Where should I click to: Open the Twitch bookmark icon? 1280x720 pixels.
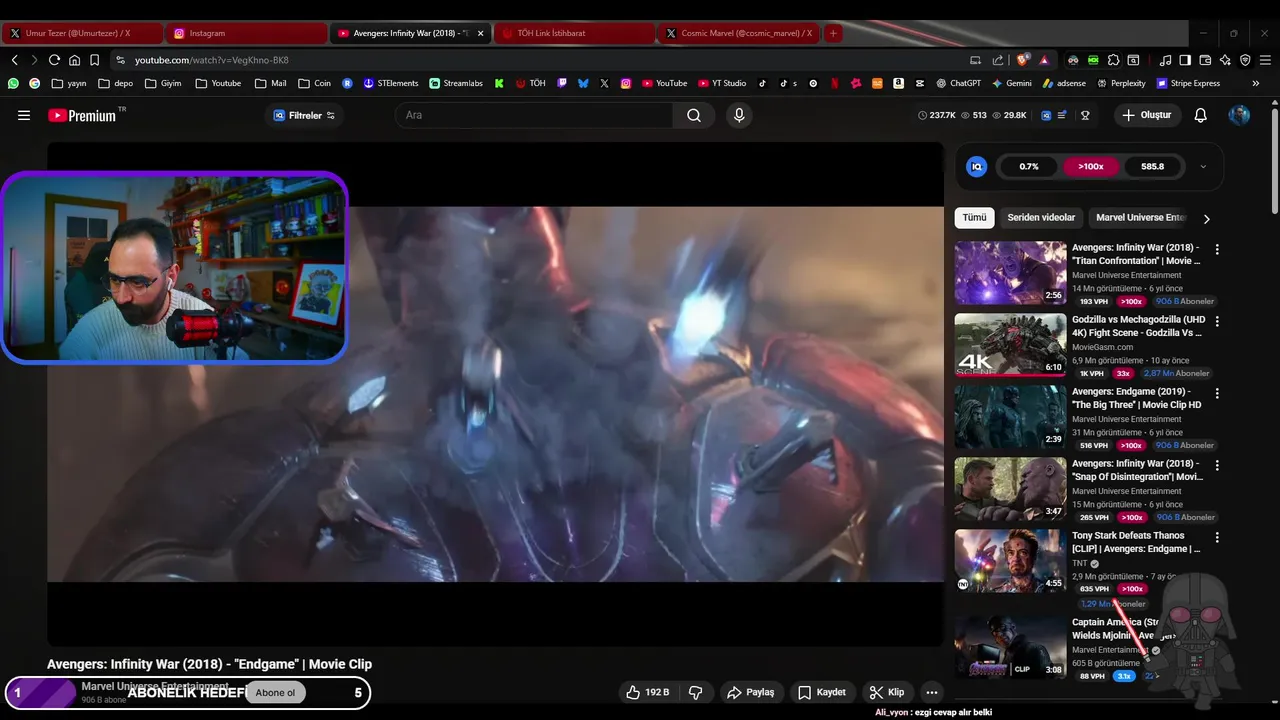pos(562,84)
